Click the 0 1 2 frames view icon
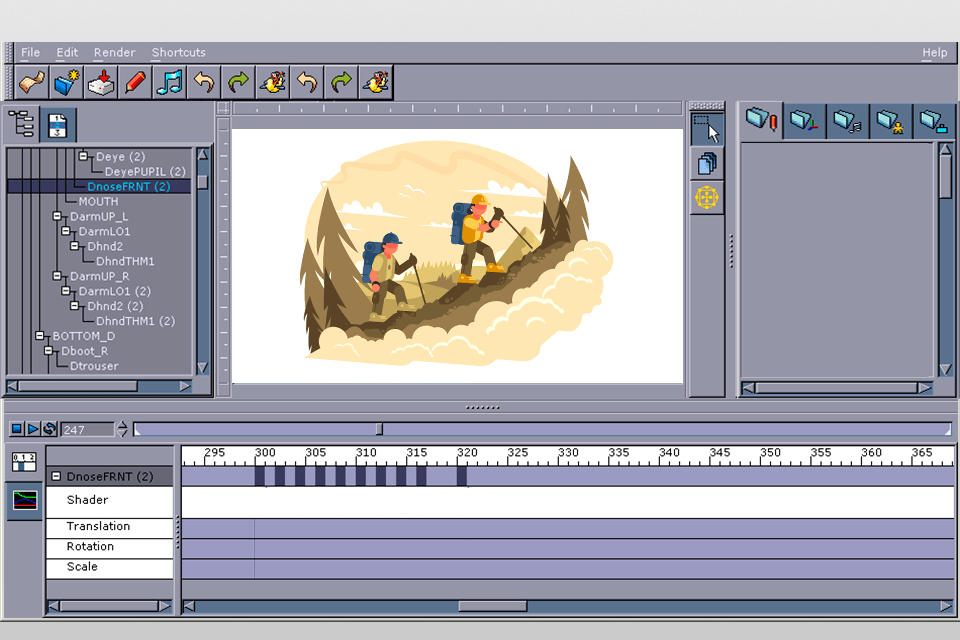This screenshot has width=960, height=640. tap(24, 462)
